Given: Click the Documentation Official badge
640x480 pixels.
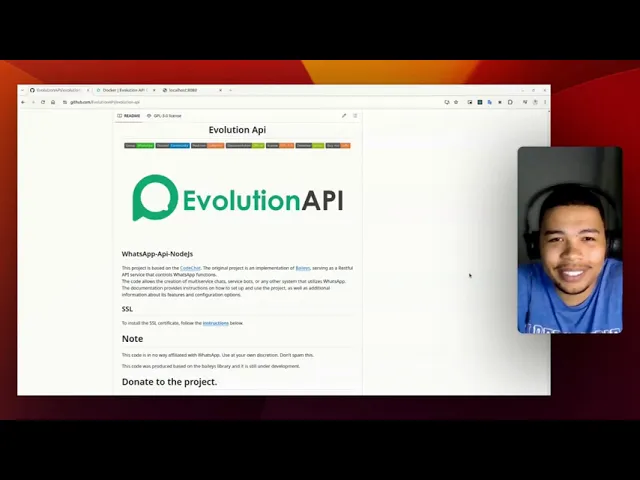Looking at the screenshot, I should pos(245,146).
